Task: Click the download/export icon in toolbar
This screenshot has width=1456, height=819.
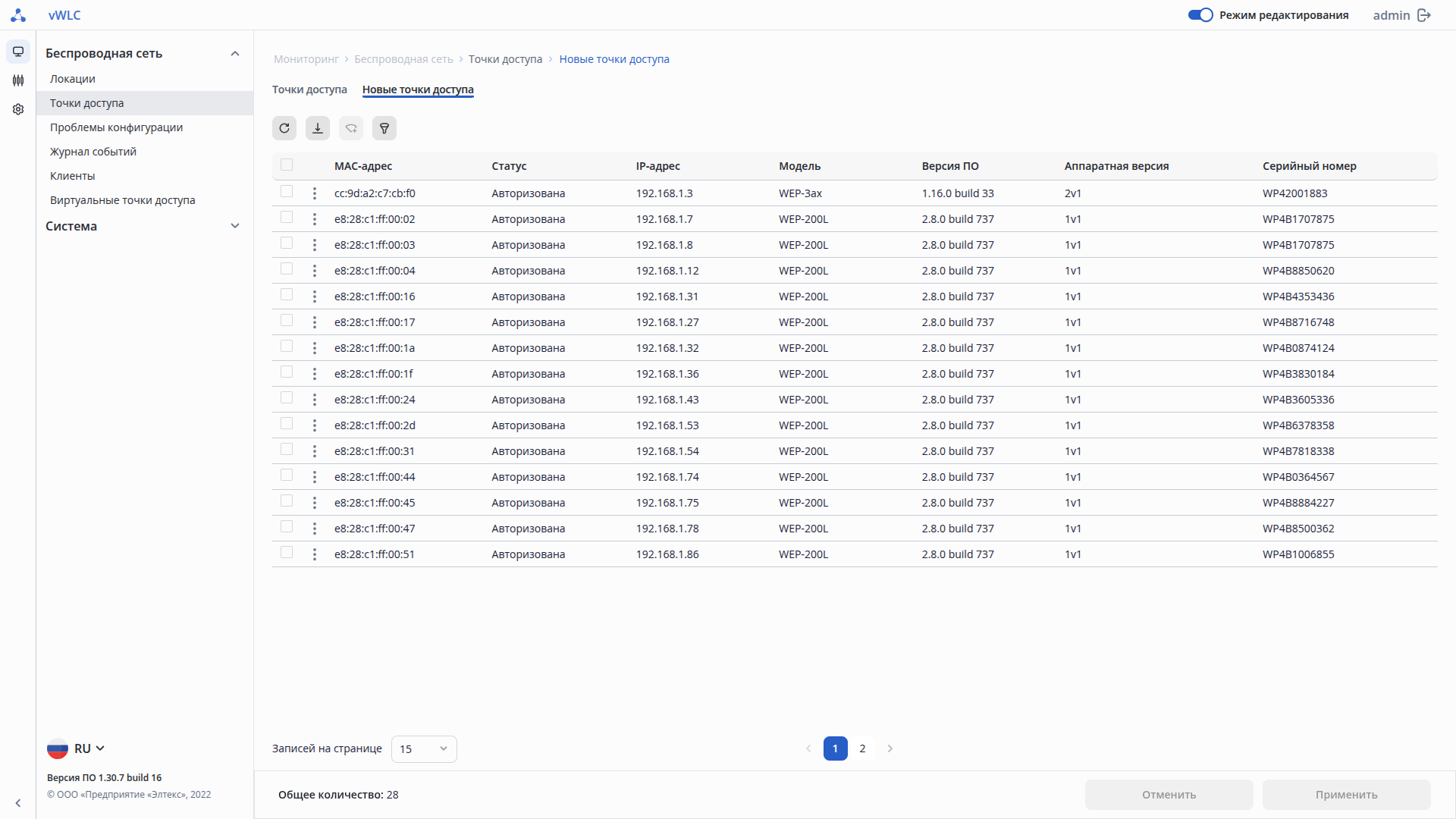Action: 318,128
